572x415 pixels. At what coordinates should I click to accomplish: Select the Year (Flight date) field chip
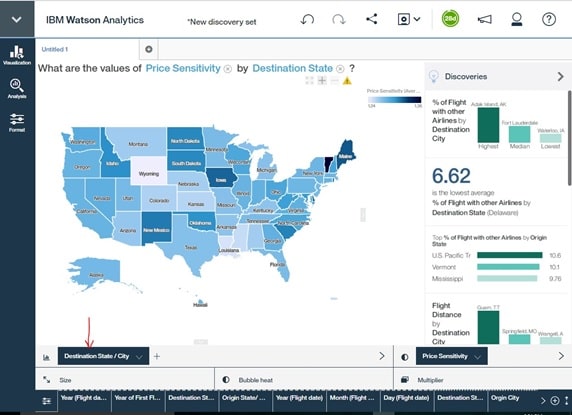click(299, 400)
